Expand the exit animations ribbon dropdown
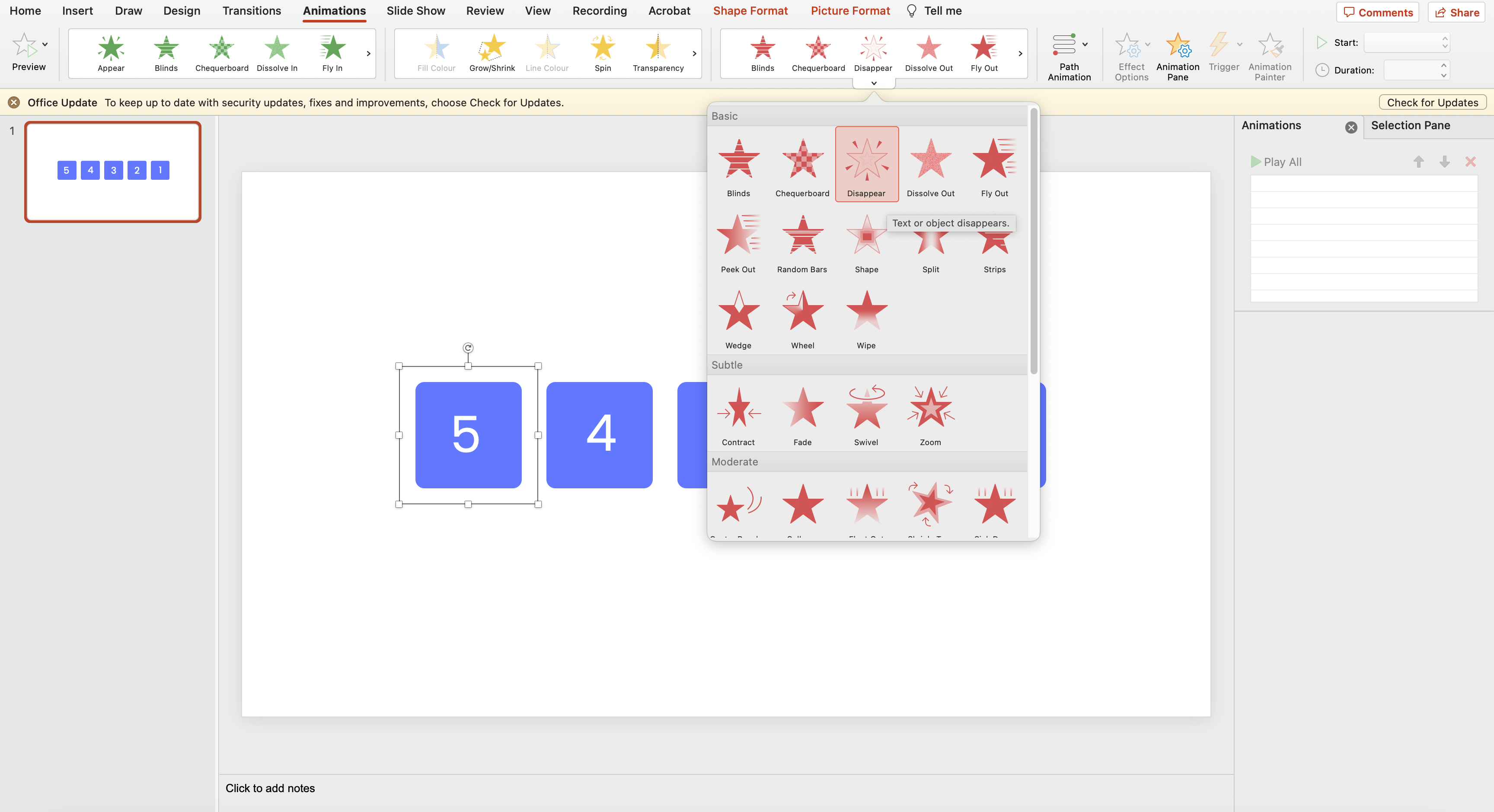Screen dimensions: 1494x812 click(x=873, y=84)
